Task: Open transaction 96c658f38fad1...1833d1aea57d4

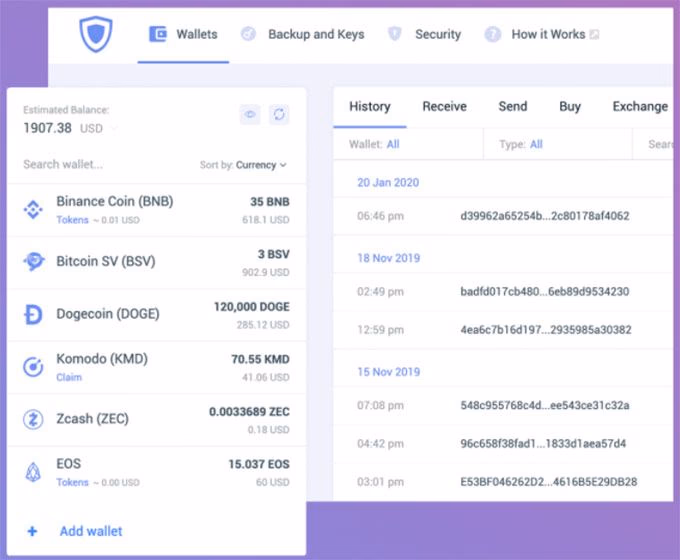Action: 543,443
